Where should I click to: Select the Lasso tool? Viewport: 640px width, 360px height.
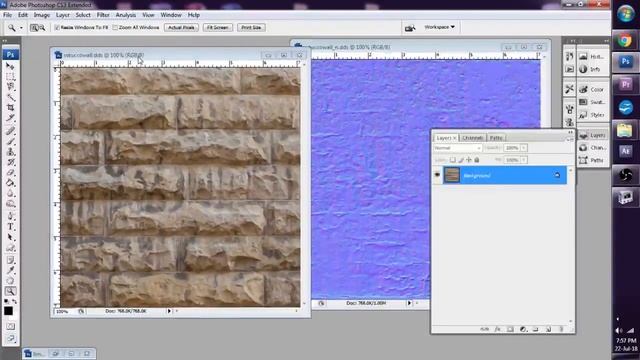(x=10, y=87)
